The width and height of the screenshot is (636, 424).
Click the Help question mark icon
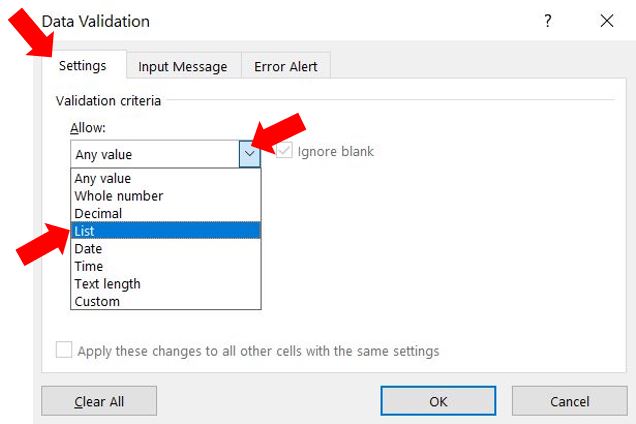(547, 20)
